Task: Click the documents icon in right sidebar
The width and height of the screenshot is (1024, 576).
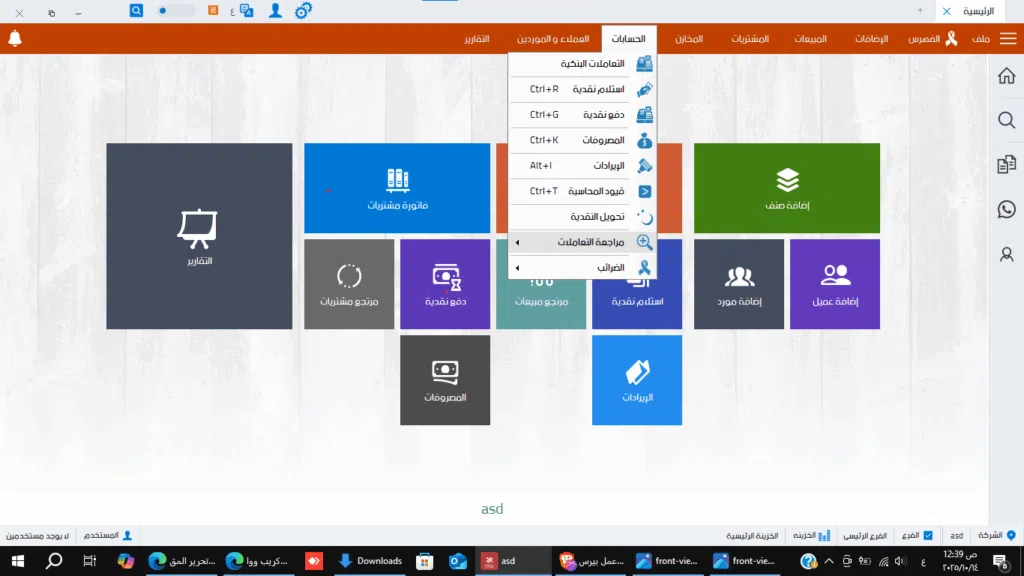Action: (x=1006, y=165)
